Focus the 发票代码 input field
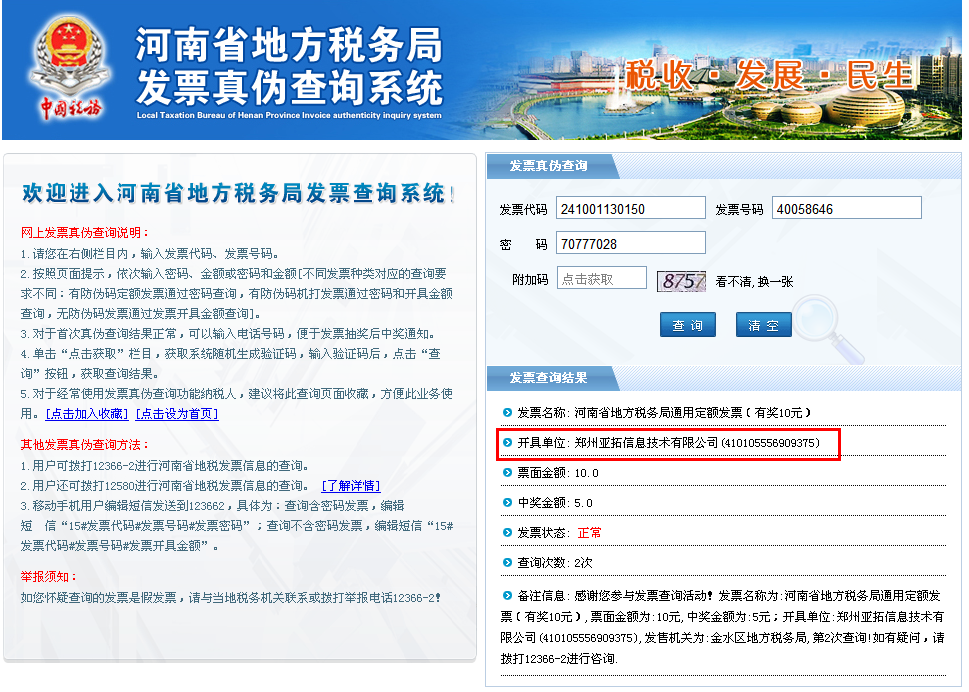The image size is (969, 692). coord(630,208)
